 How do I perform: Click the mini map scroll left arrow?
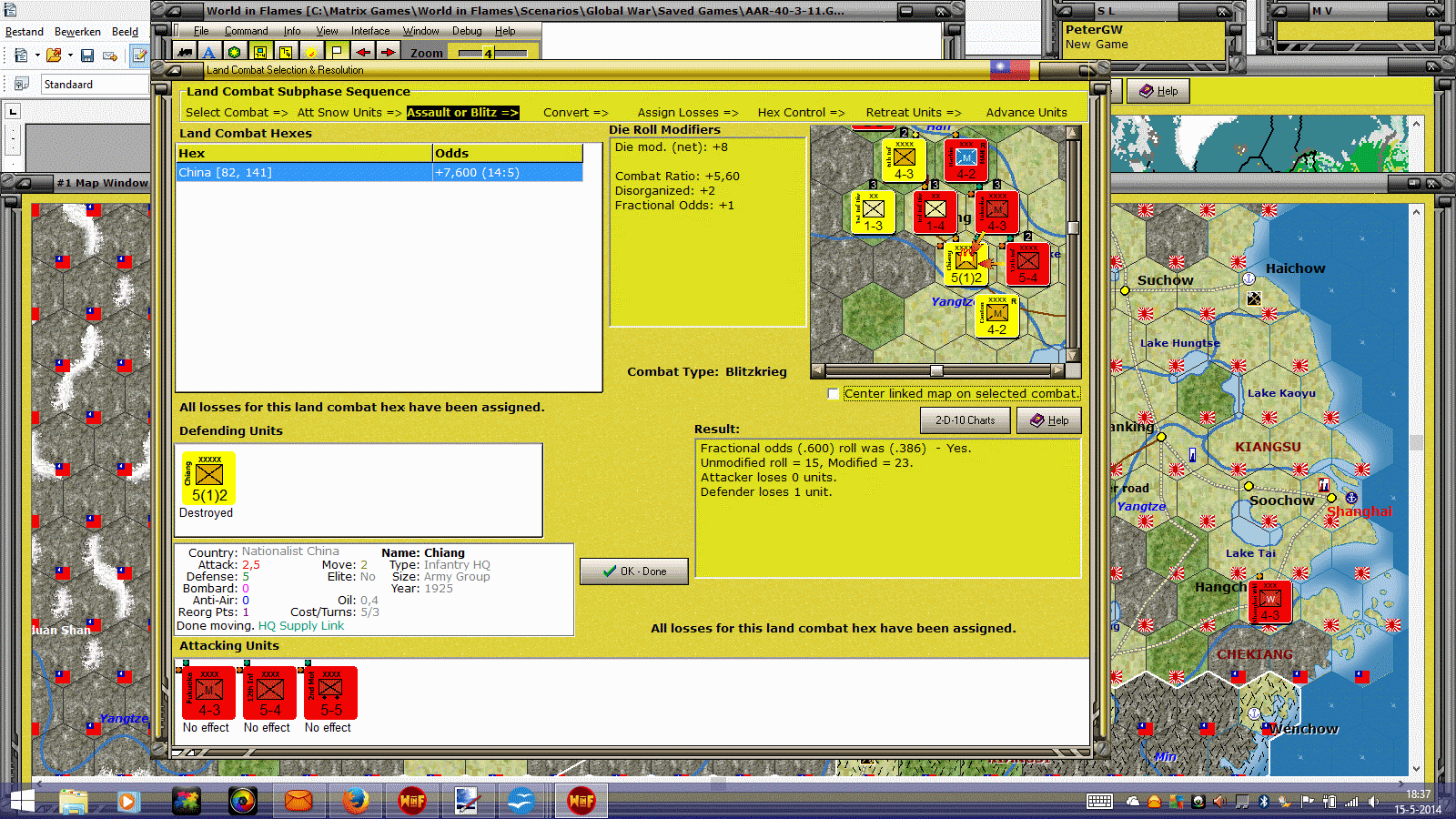coord(817,370)
